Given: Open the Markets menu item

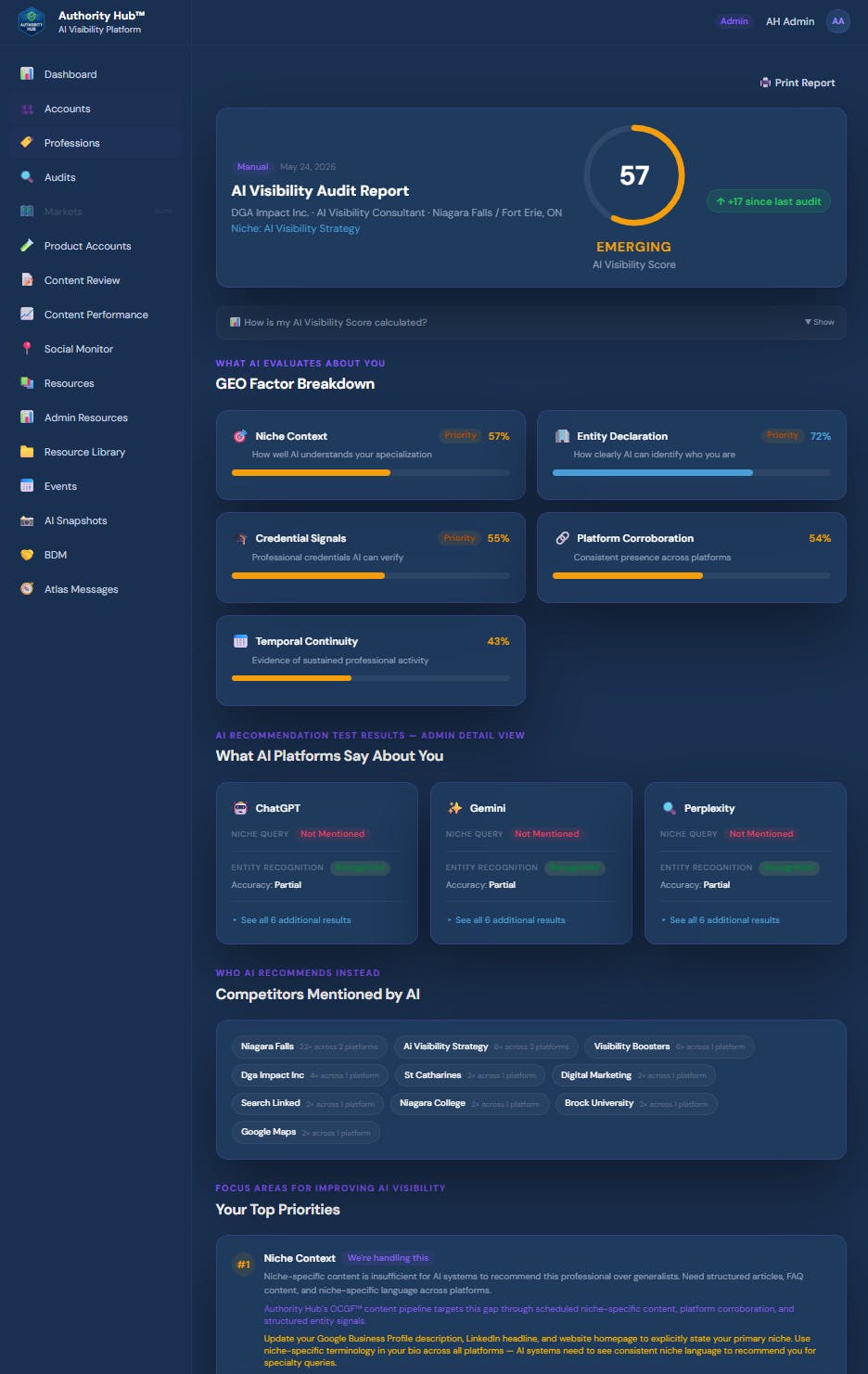Looking at the screenshot, I should [x=96, y=212].
